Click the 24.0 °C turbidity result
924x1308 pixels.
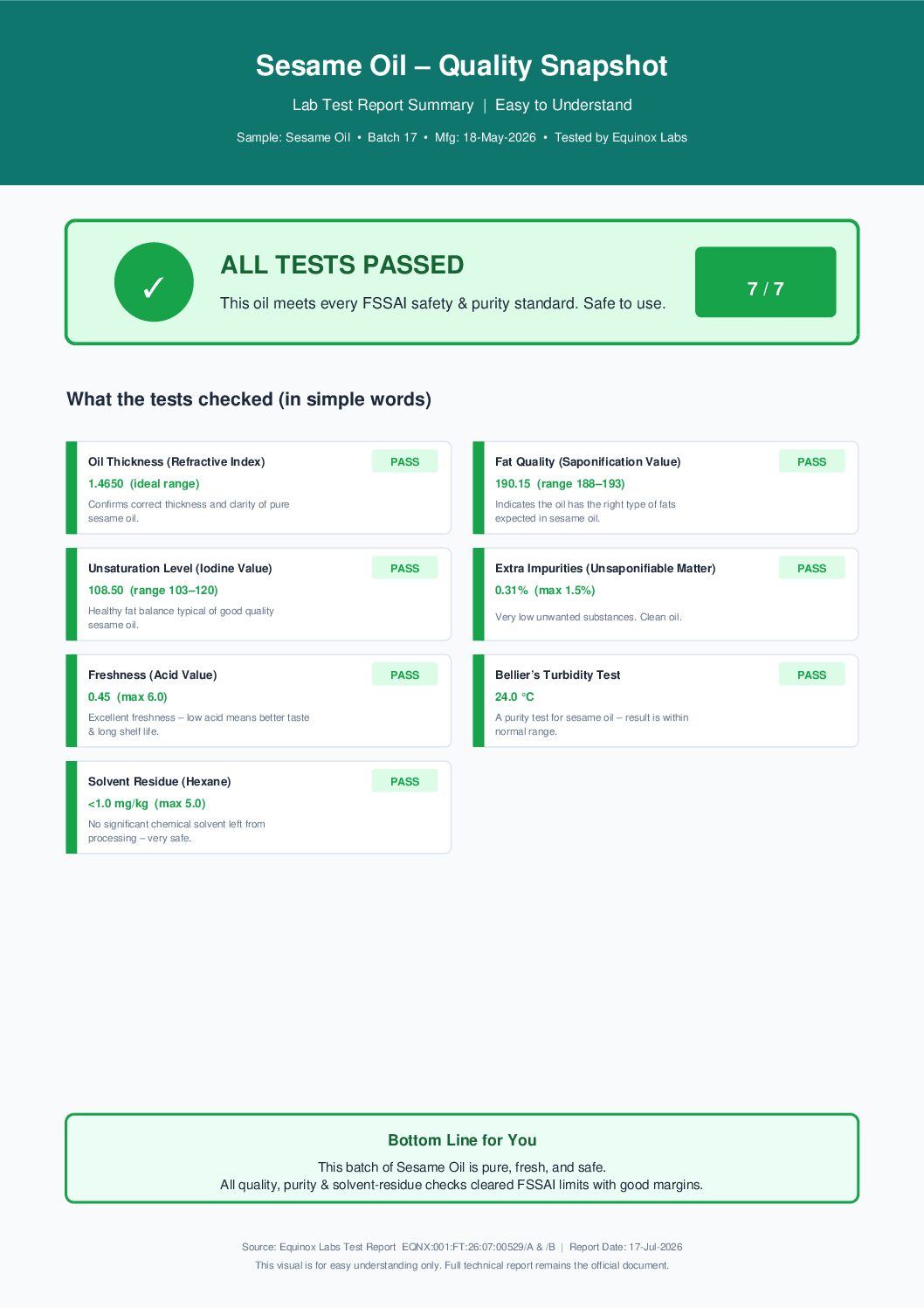514,696
